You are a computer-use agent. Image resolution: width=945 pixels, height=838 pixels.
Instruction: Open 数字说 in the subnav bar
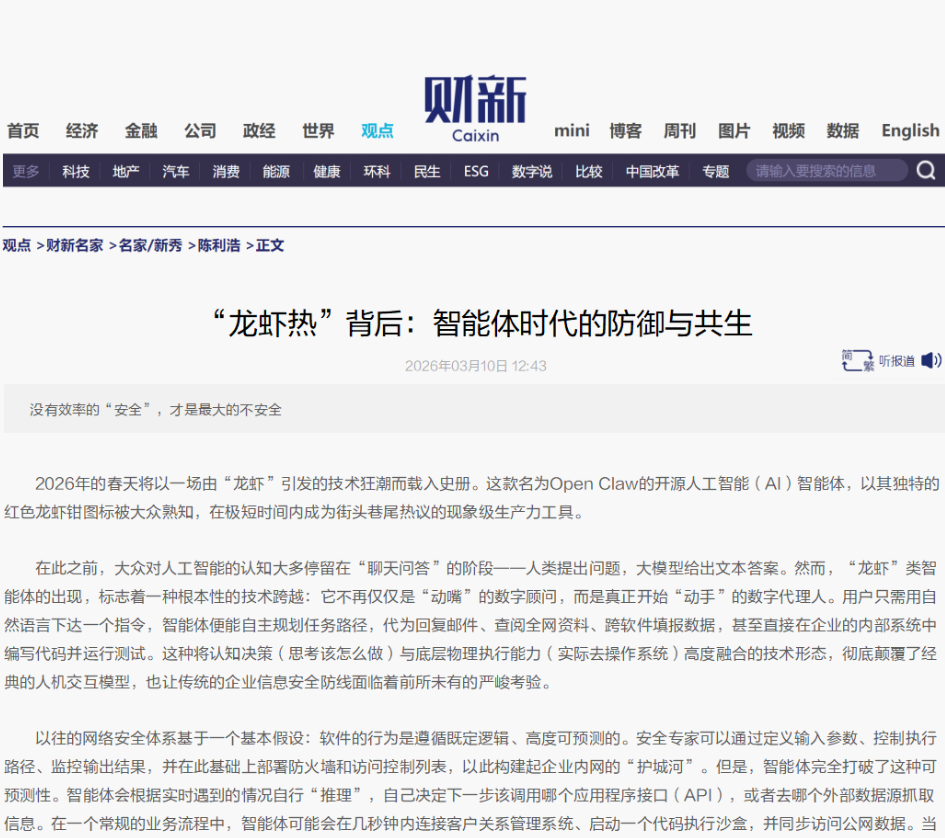coord(532,172)
